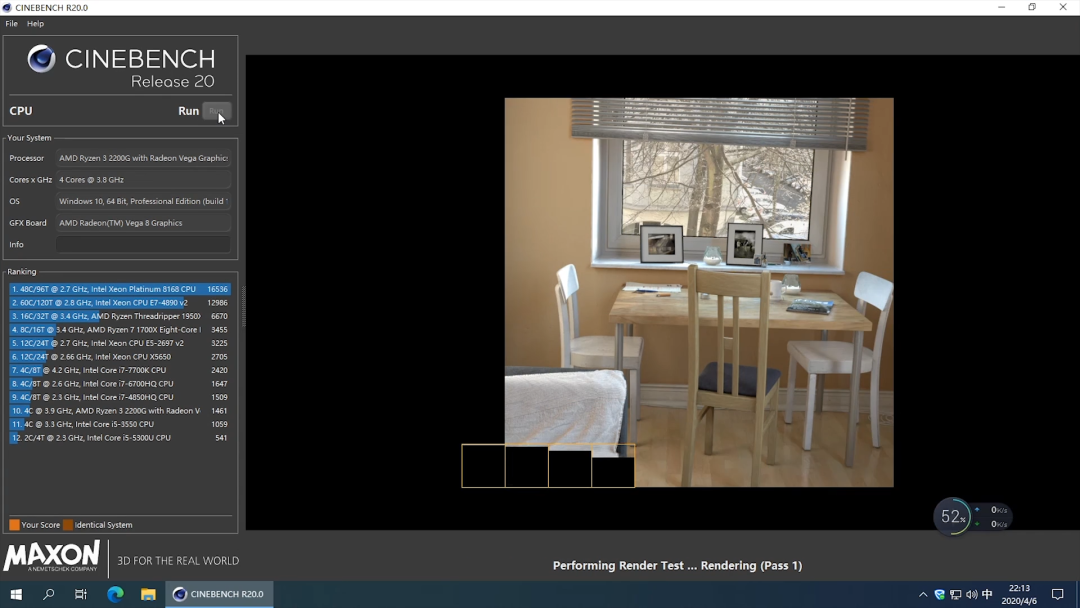
Task: Click the volume speaker tray icon
Action: (971, 594)
